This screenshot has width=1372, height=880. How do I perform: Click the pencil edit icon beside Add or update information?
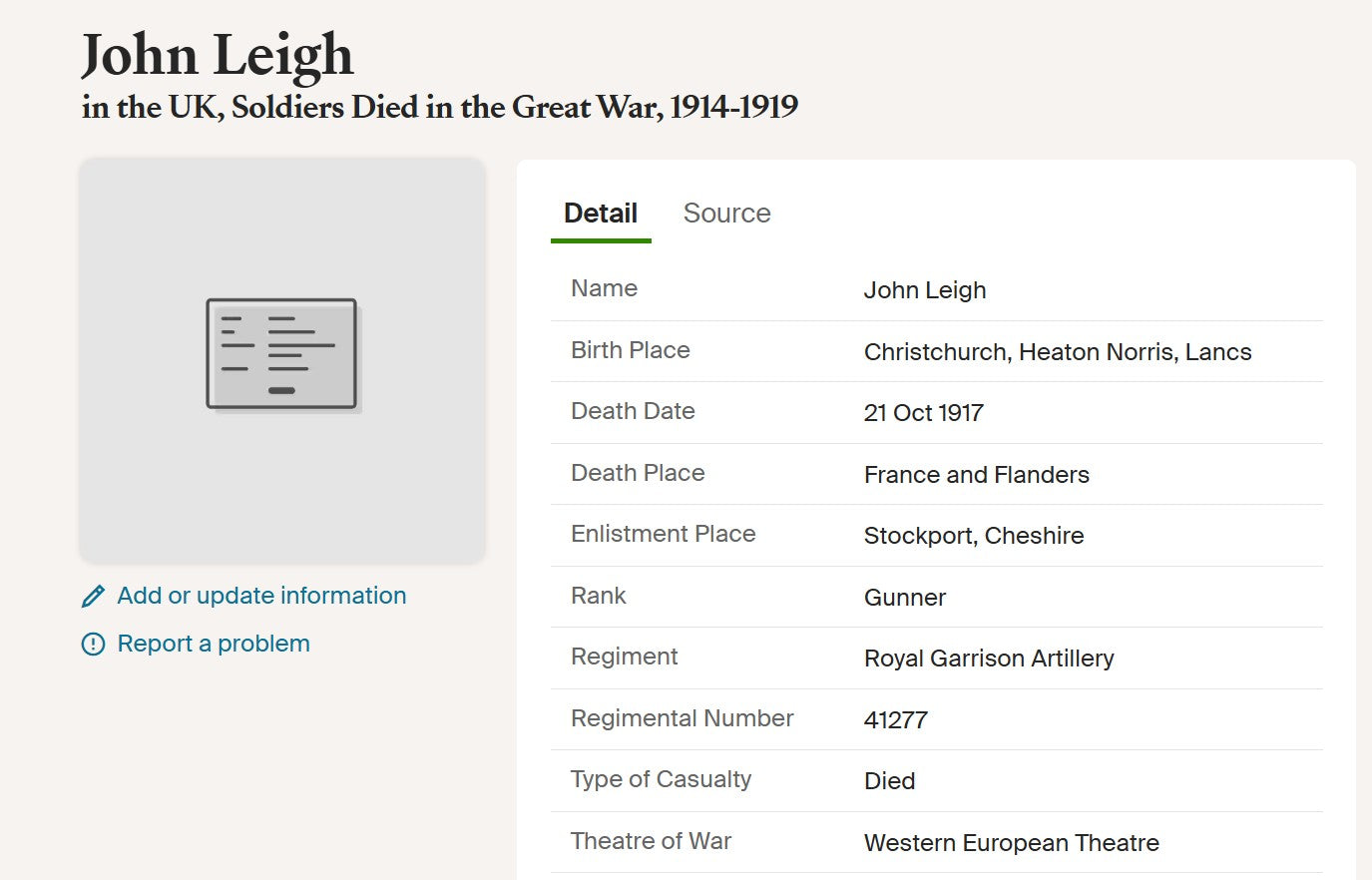pyautogui.click(x=93, y=596)
